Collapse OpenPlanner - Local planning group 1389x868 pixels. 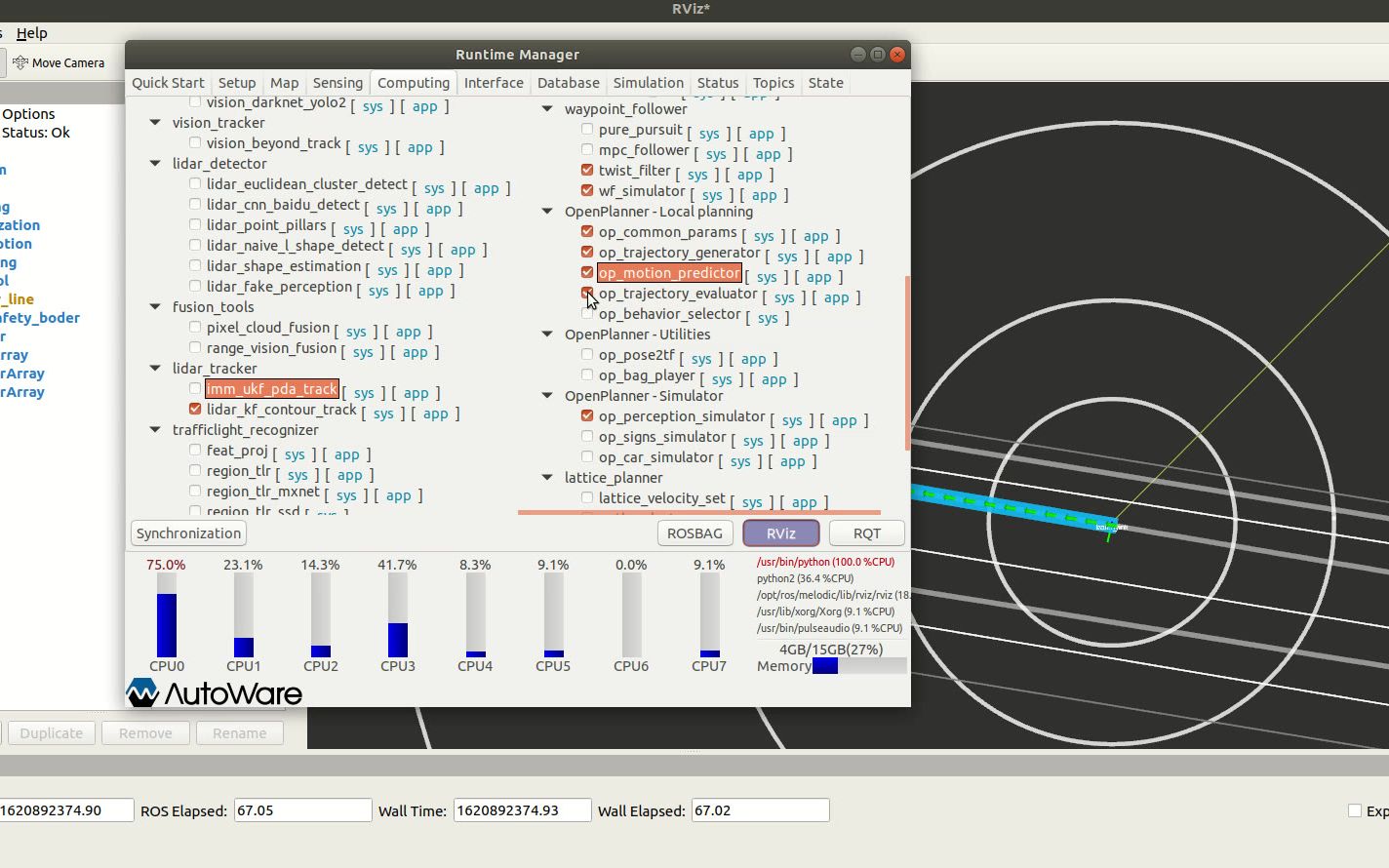[547, 211]
